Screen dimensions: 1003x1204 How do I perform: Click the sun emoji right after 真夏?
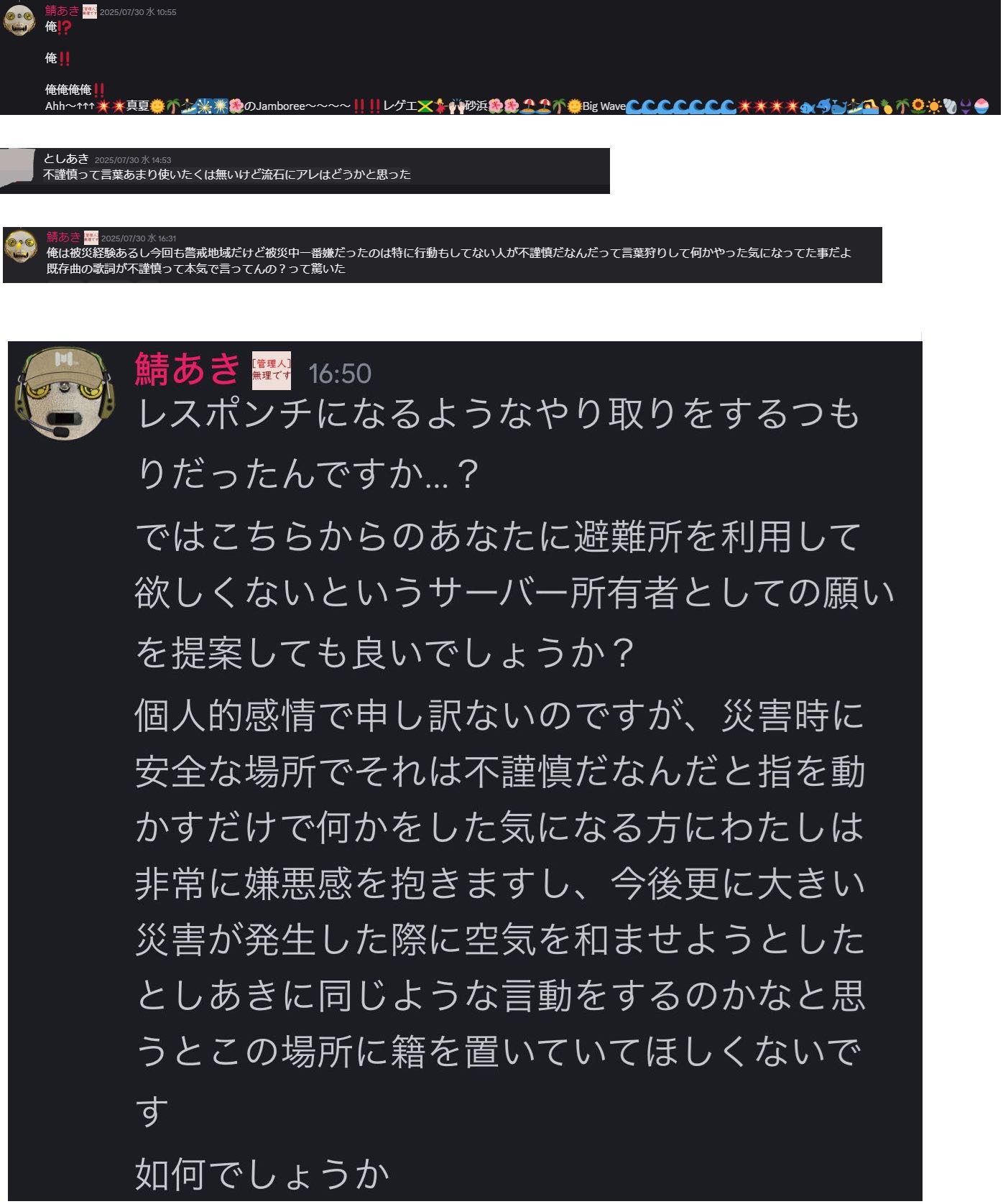click(157, 106)
